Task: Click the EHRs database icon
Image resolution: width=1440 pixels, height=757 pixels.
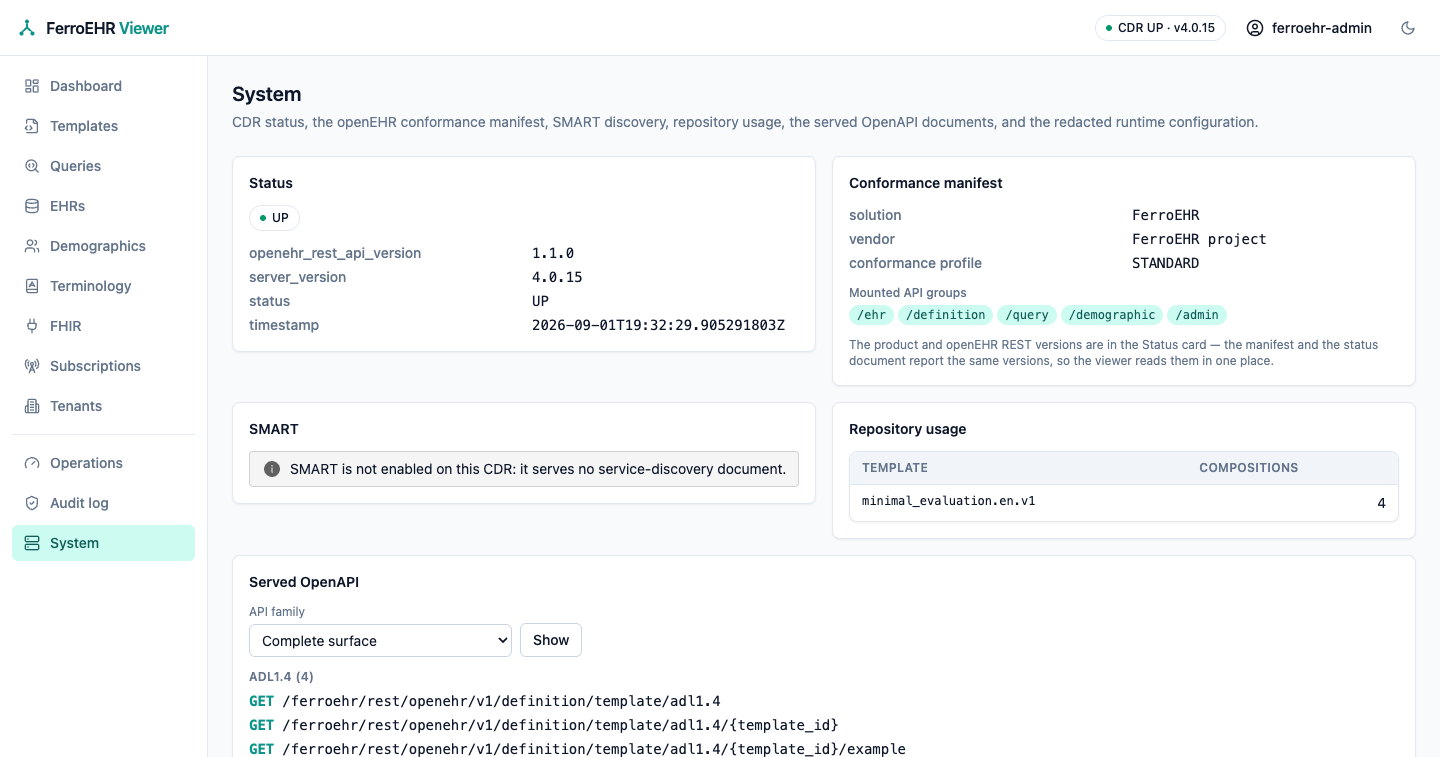Action: 32,206
